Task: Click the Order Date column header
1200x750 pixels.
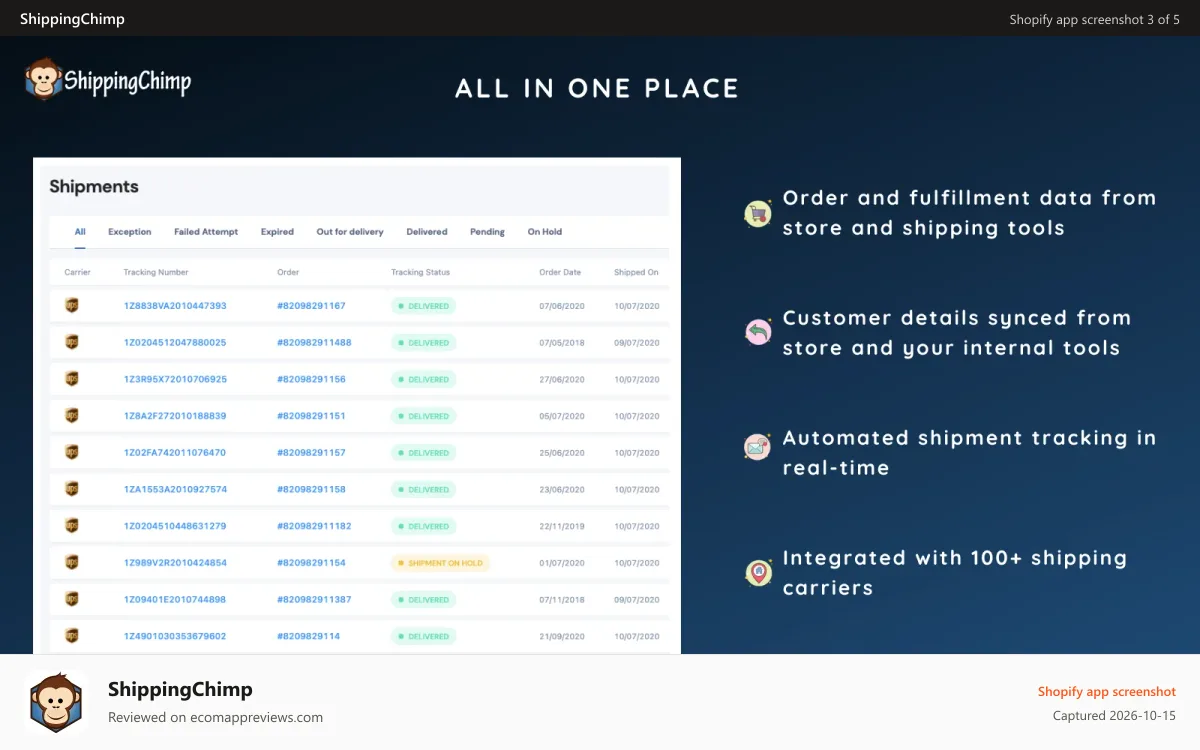Action: coord(560,272)
